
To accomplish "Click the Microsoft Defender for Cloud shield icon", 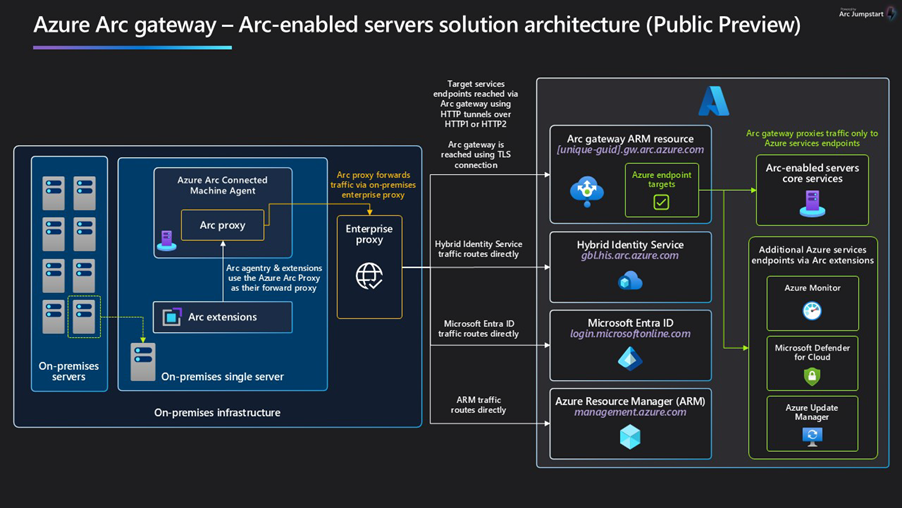I will (812, 376).
